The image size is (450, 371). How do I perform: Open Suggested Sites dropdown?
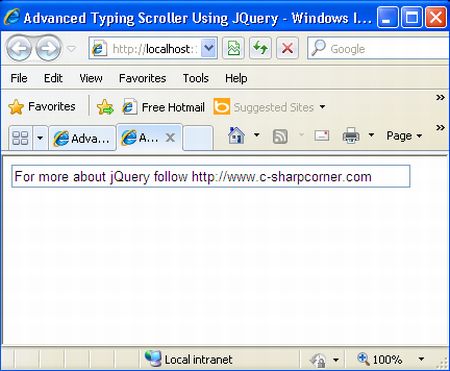(269, 107)
